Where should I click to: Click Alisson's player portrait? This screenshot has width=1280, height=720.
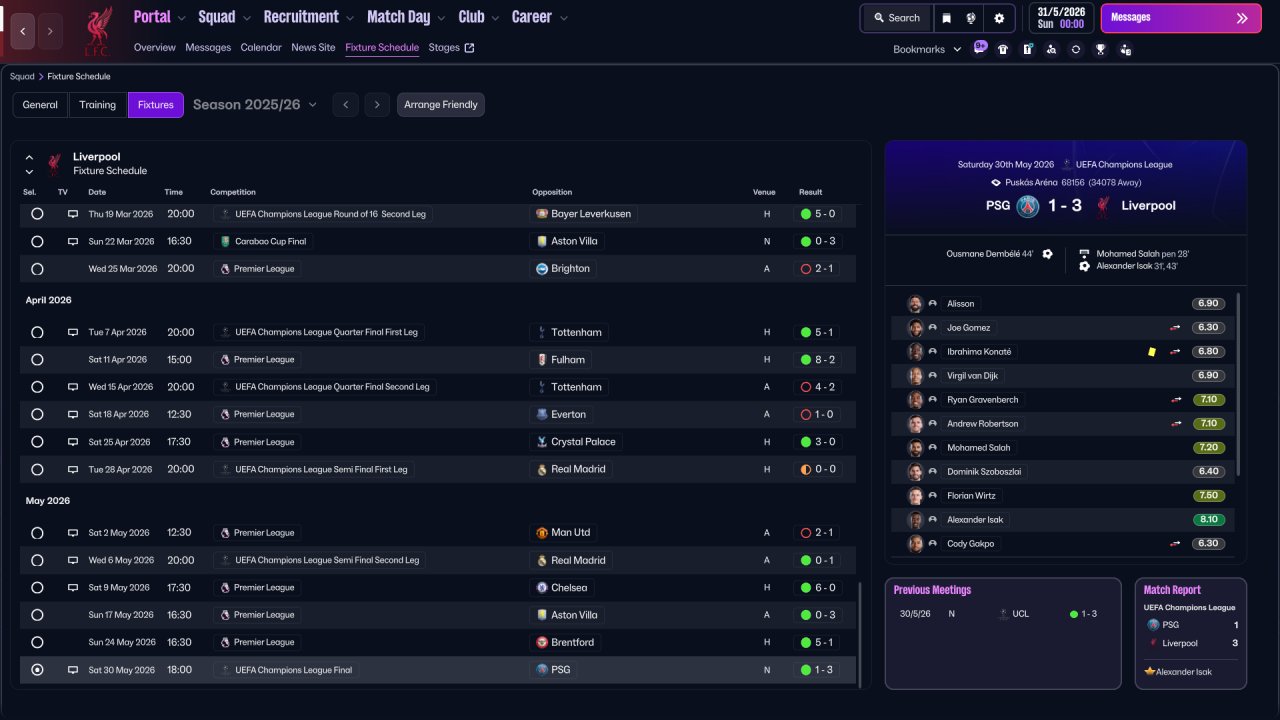(915, 304)
